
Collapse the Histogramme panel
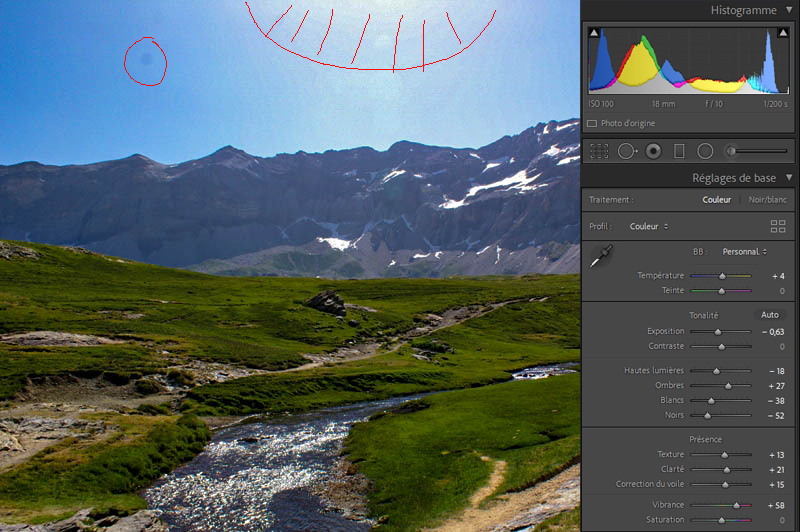(x=789, y=10)
